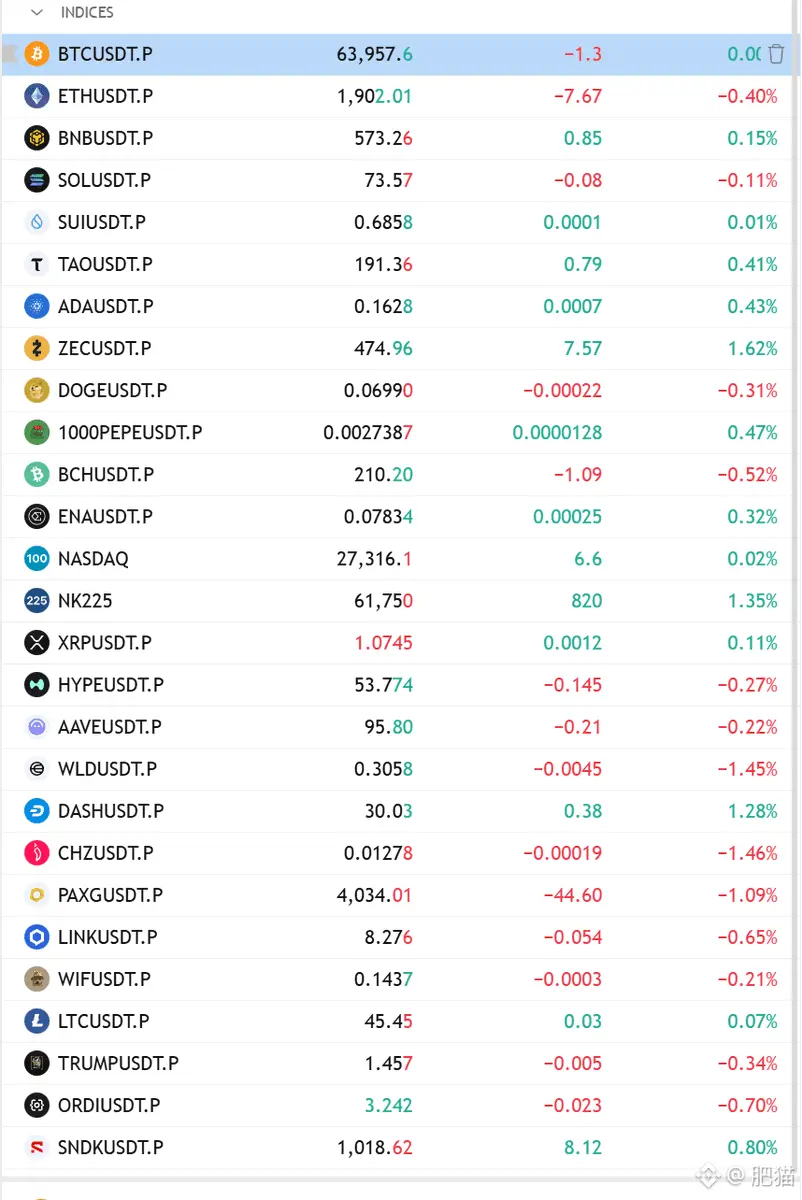Open the PAXGUSDT.P symbol
Screen dimensions: 802x1200
pyautogui.click(x=110, y=895)
